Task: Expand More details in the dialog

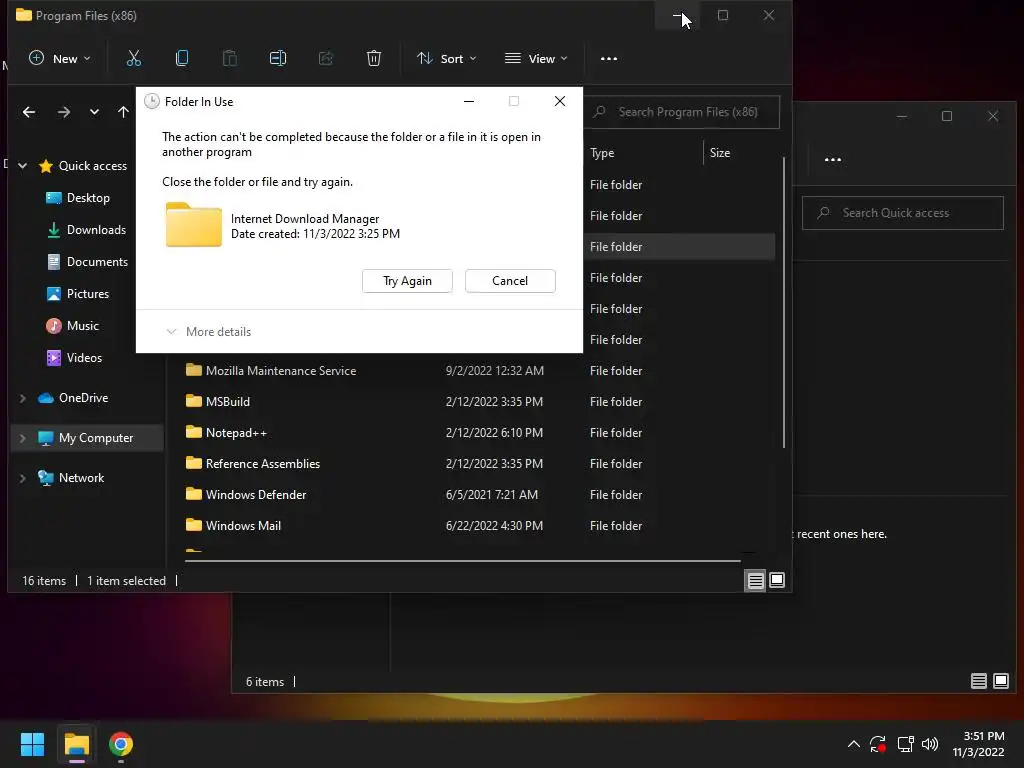Action: point(209,332)
